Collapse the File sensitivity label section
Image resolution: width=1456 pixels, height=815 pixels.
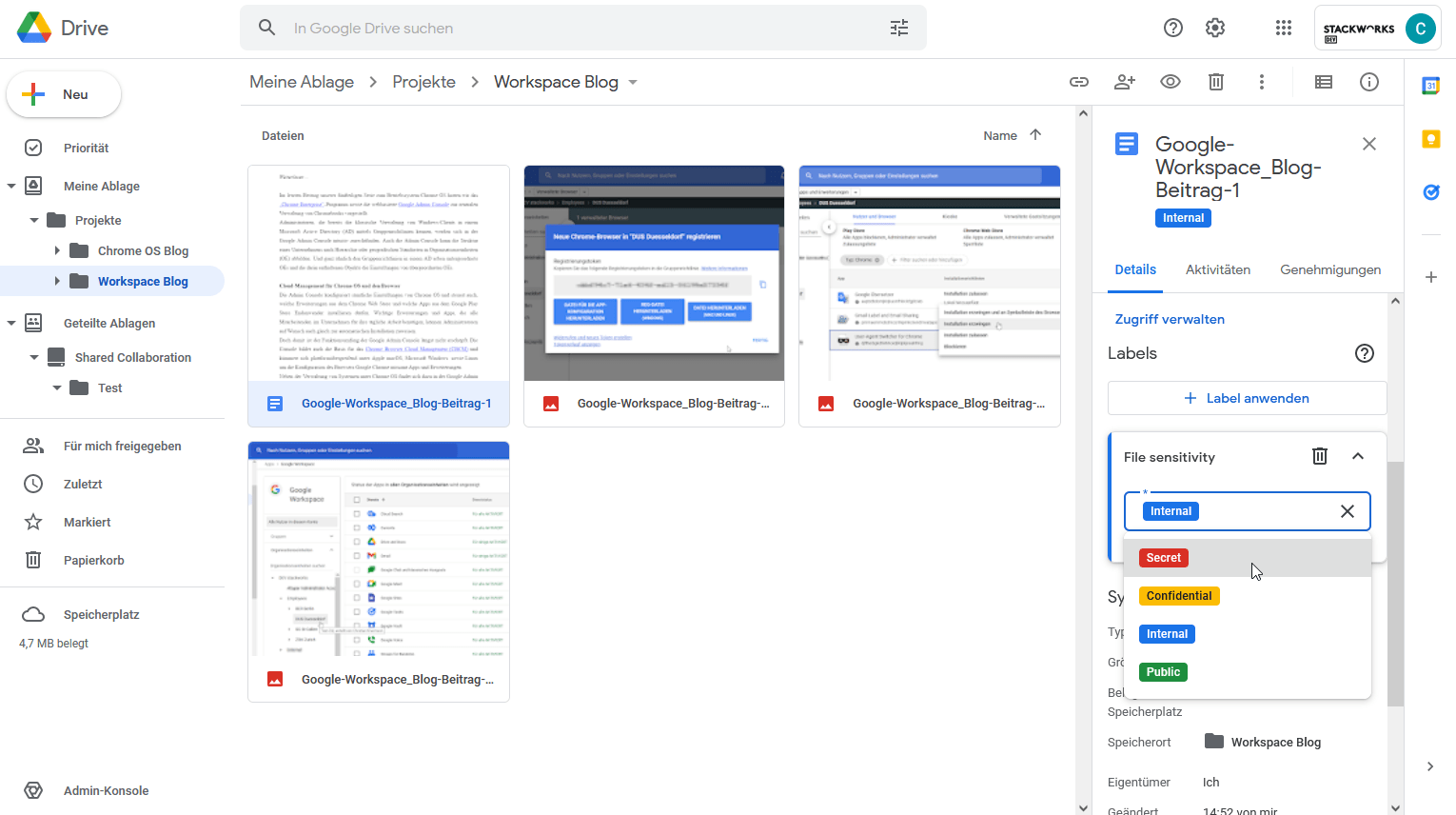click(x=1358, y=456)
